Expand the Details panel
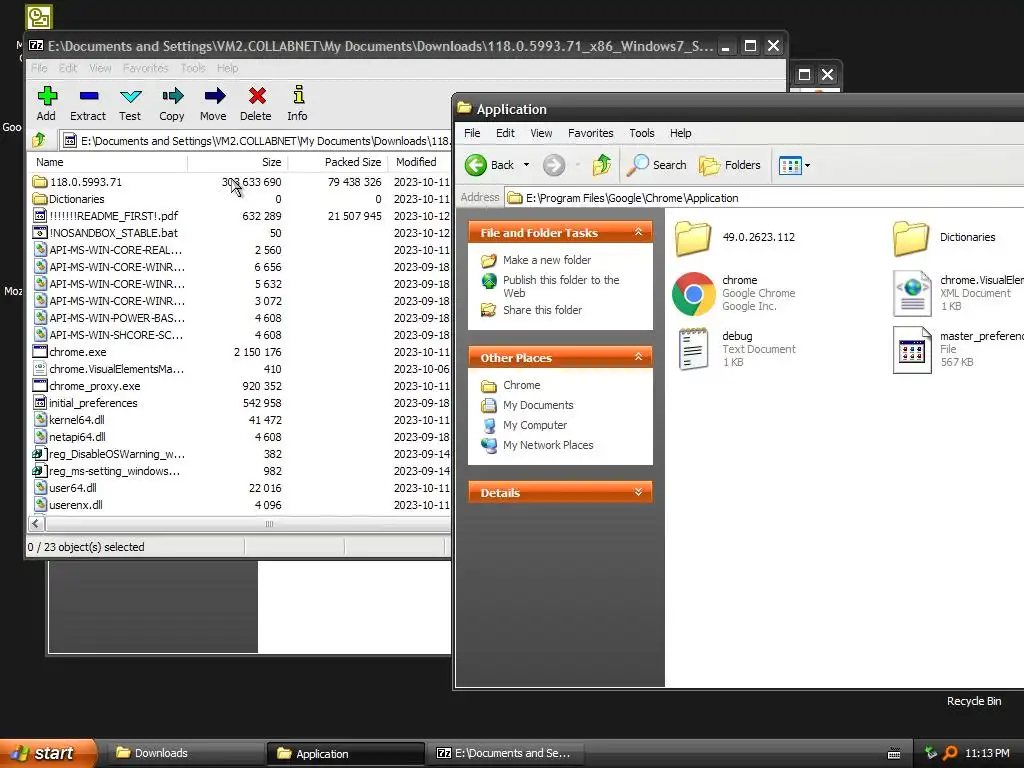Viewport: 1024px width, 768px height. coord(639,492)
